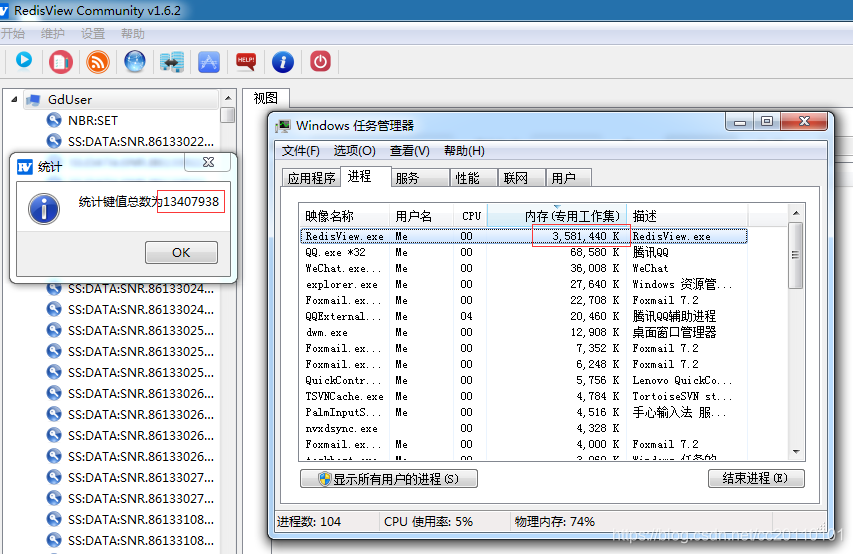Select the NBR:SET tree key
The height and width of the screenshot is (554, 853).
pyautogui.click(x=92, y=120)
